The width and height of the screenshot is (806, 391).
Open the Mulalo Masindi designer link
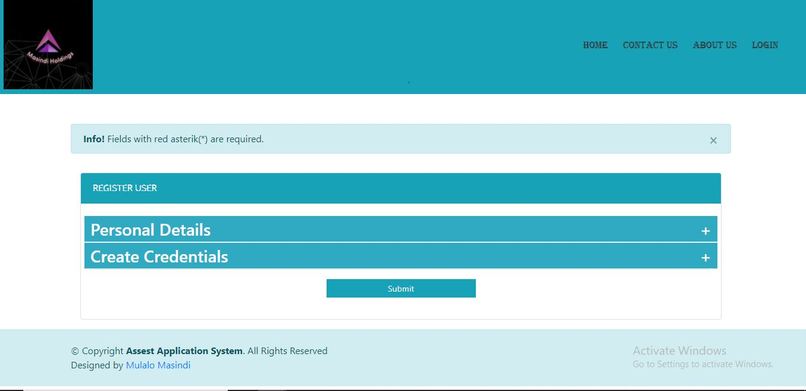coord(158,365)
